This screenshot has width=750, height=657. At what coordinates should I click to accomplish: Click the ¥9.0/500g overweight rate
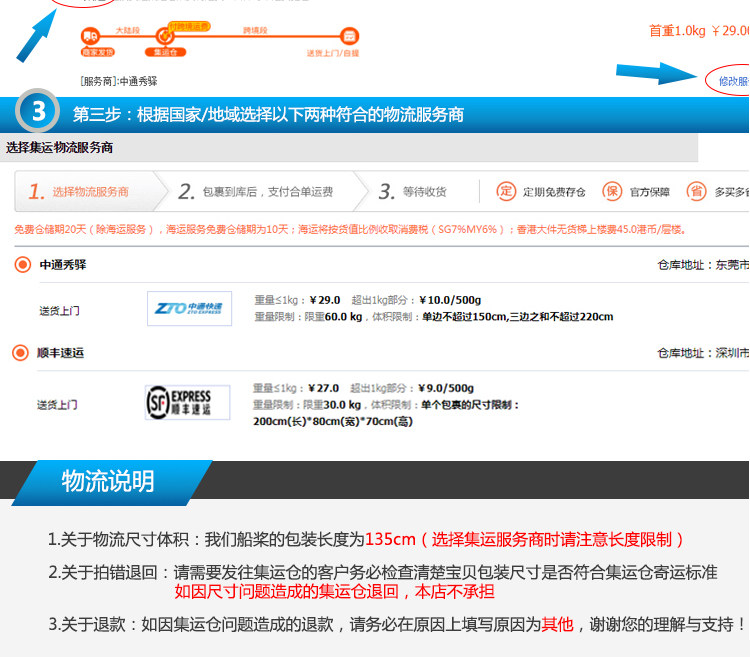[446, 388]
